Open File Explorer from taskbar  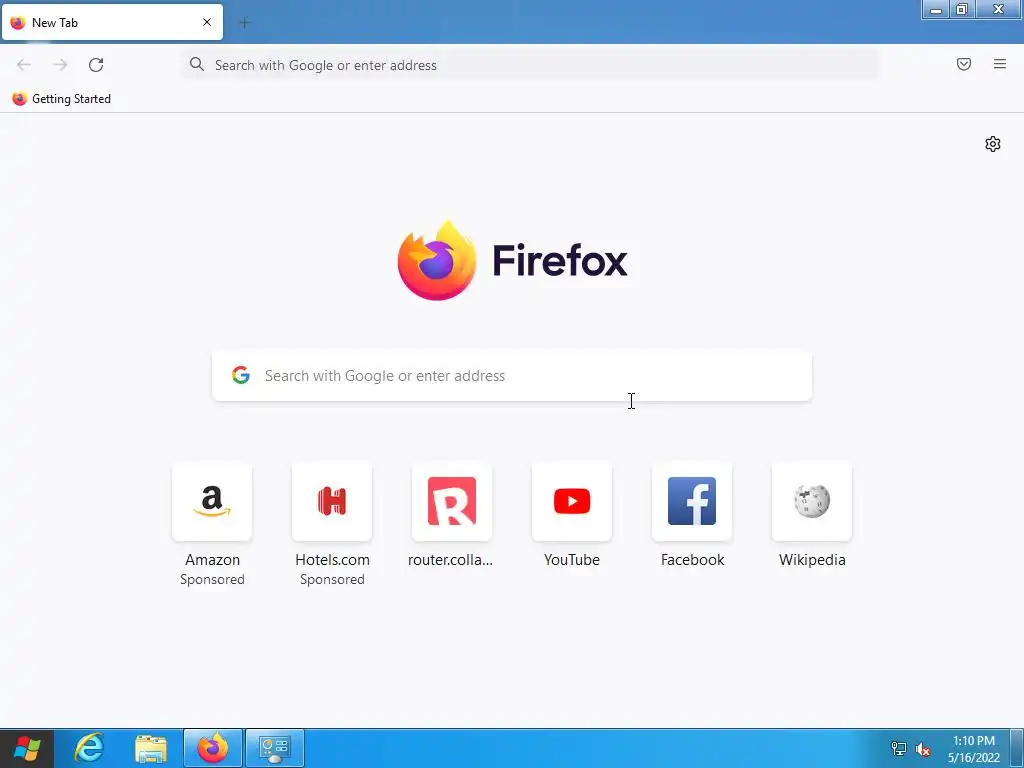pos(151,748)
